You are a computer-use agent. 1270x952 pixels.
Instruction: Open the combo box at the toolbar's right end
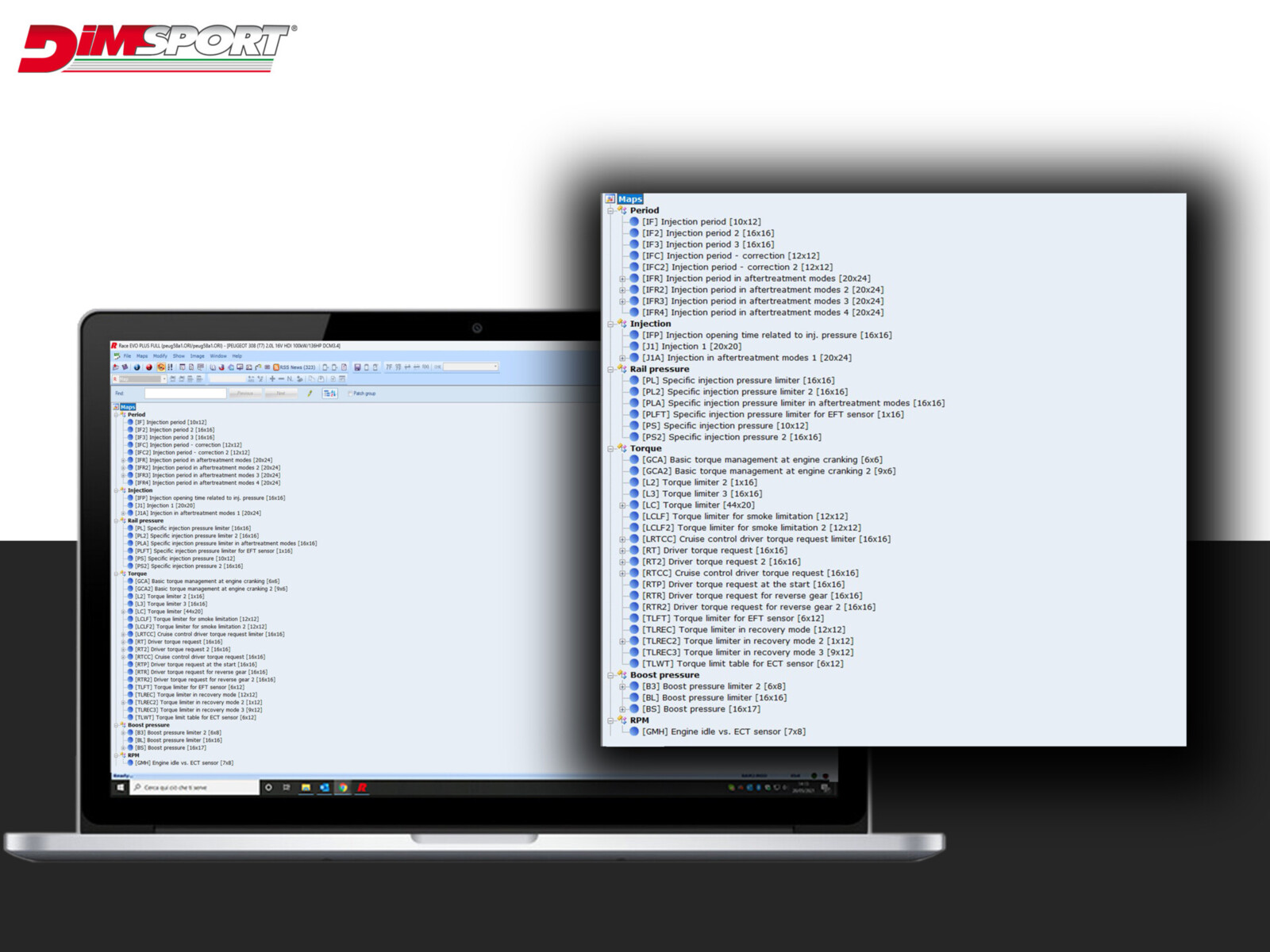click(x=471, y=367)
